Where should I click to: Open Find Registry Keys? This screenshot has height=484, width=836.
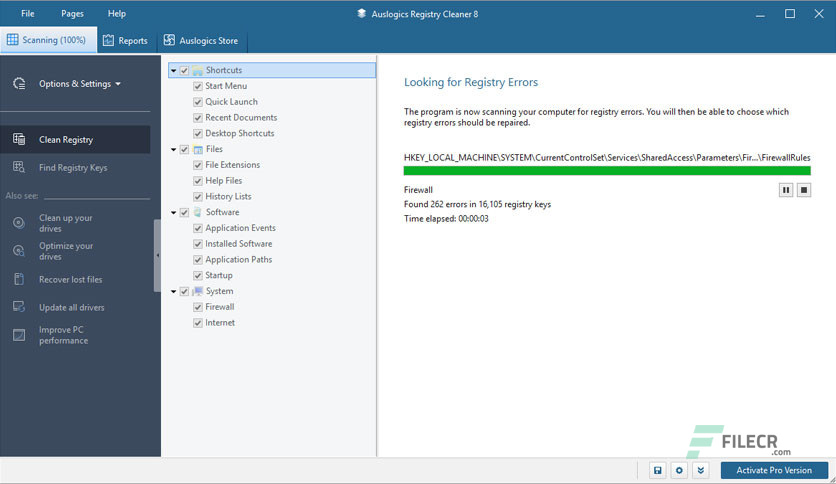click(x=75, y=167)
